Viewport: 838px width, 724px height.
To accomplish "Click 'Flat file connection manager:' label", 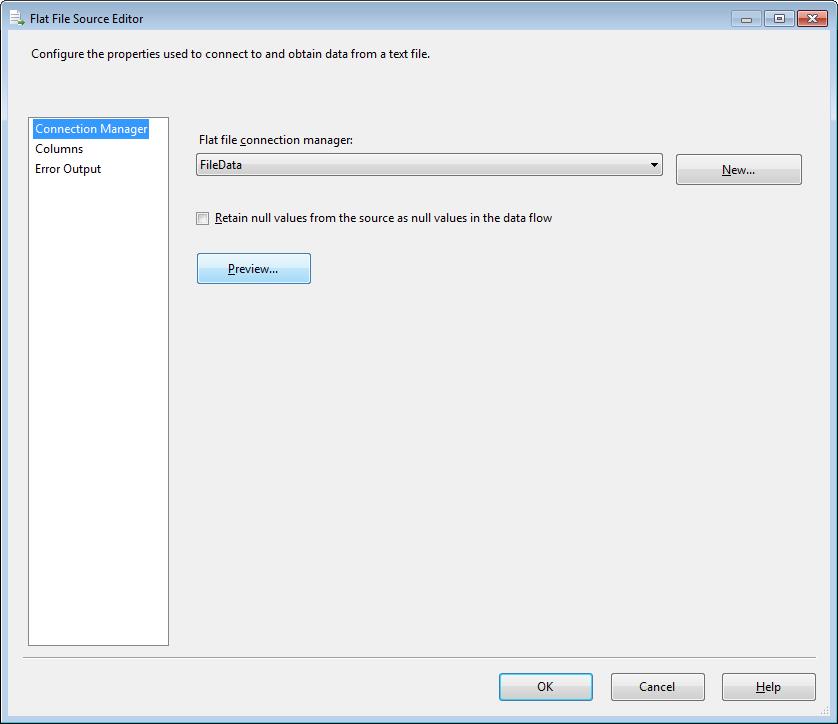I will [276, 140].
